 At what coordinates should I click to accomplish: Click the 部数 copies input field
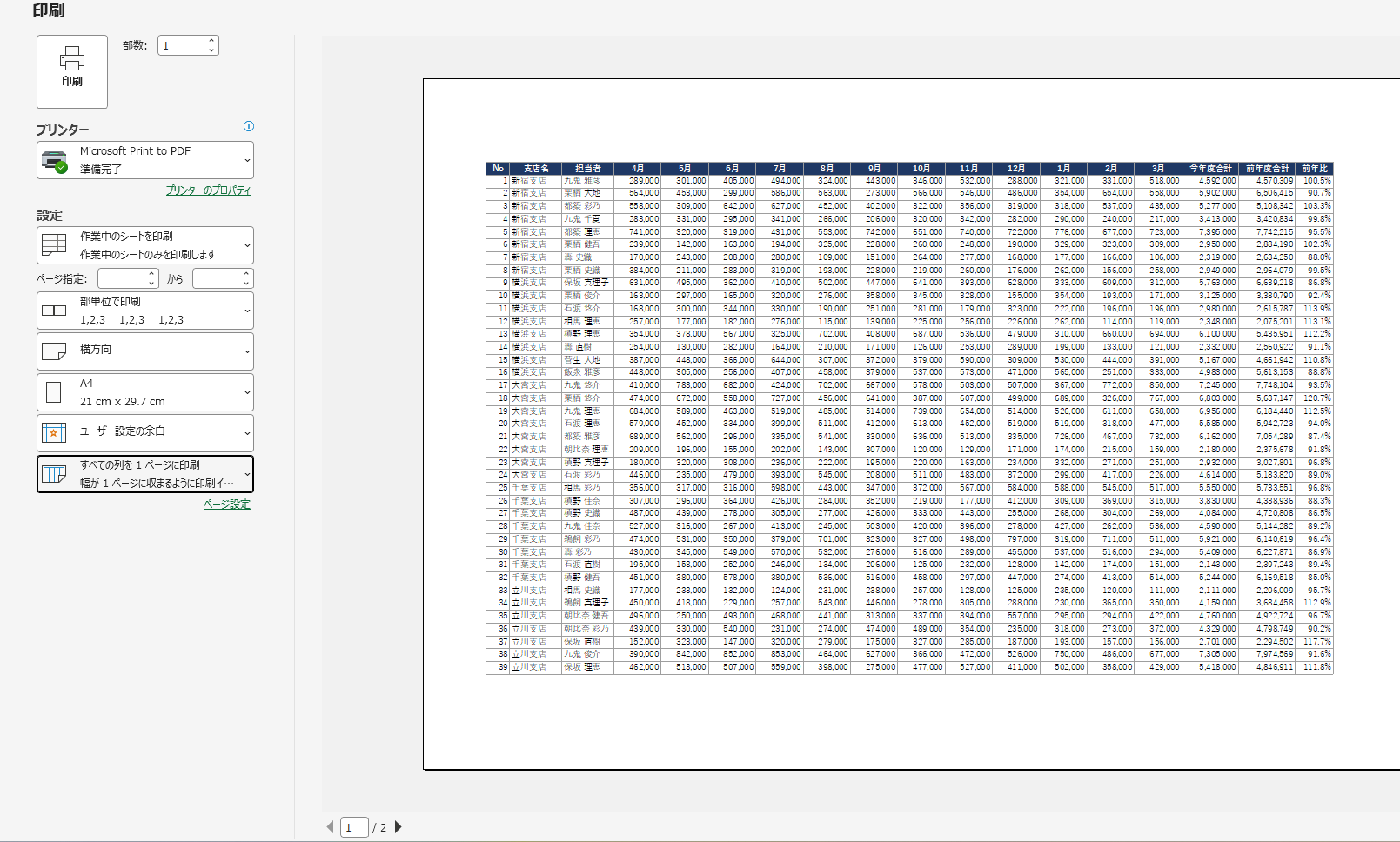(x=183, y=45)
